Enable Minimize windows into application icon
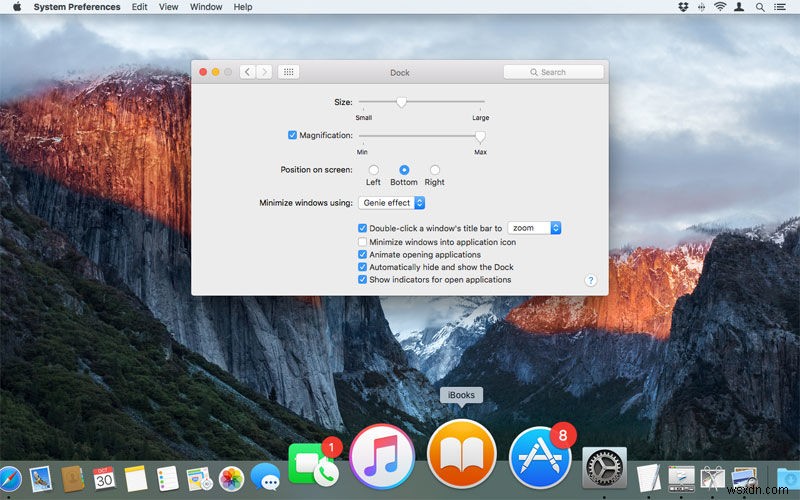The height and width of the screenshot is (500, 800). click(362, 242)
